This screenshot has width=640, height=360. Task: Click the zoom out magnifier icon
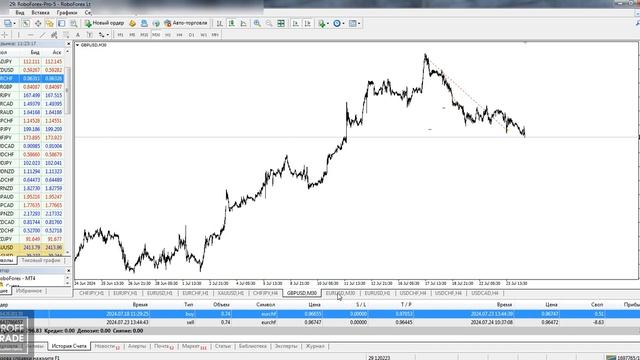coord(269,24)
